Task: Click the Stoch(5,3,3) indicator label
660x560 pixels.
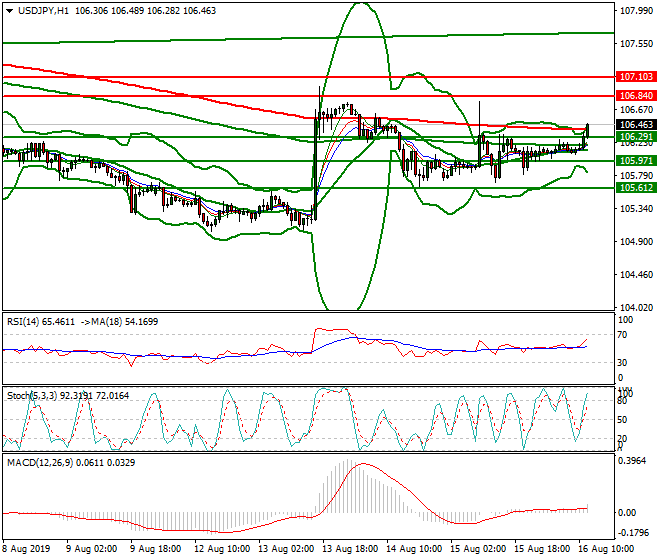Action: coord(32,396)
